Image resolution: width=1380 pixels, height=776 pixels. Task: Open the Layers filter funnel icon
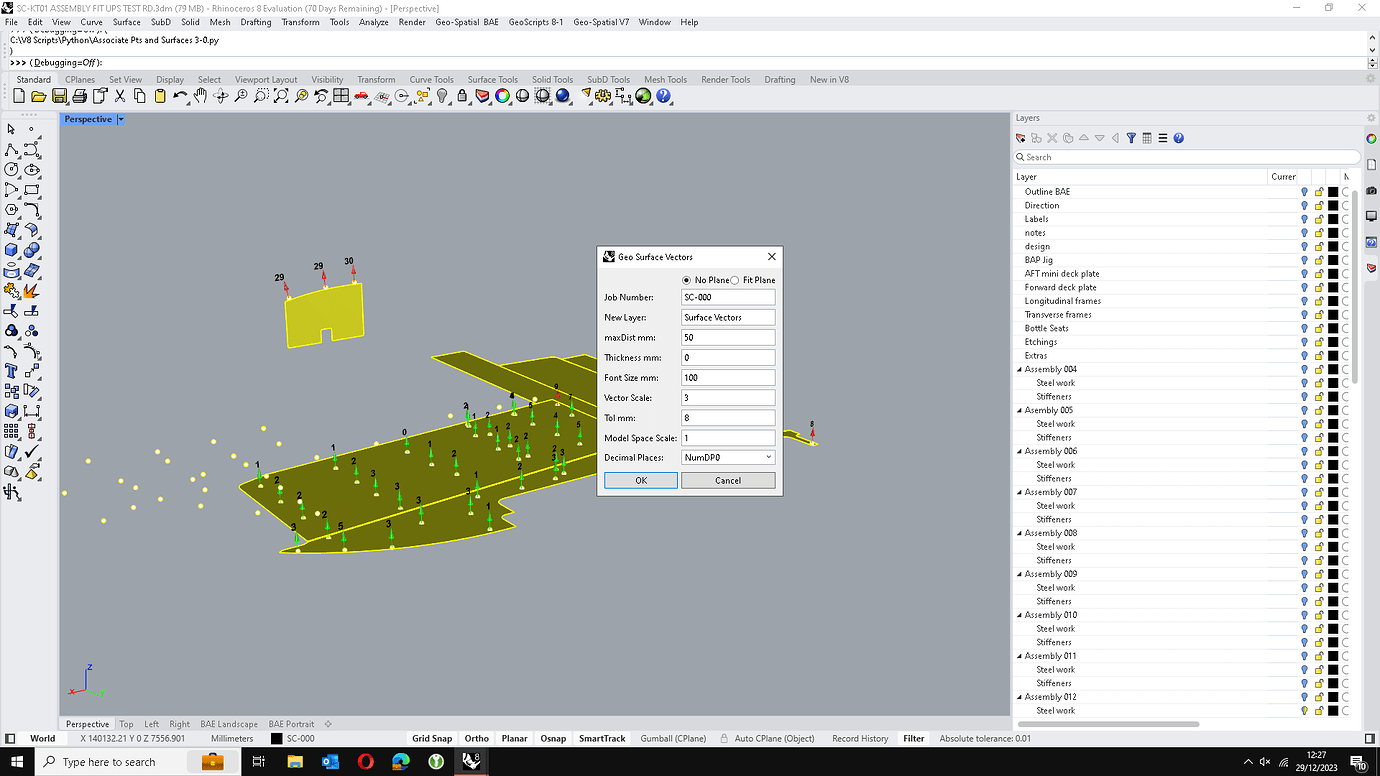pyautogui.click(x=1131, y=138)
